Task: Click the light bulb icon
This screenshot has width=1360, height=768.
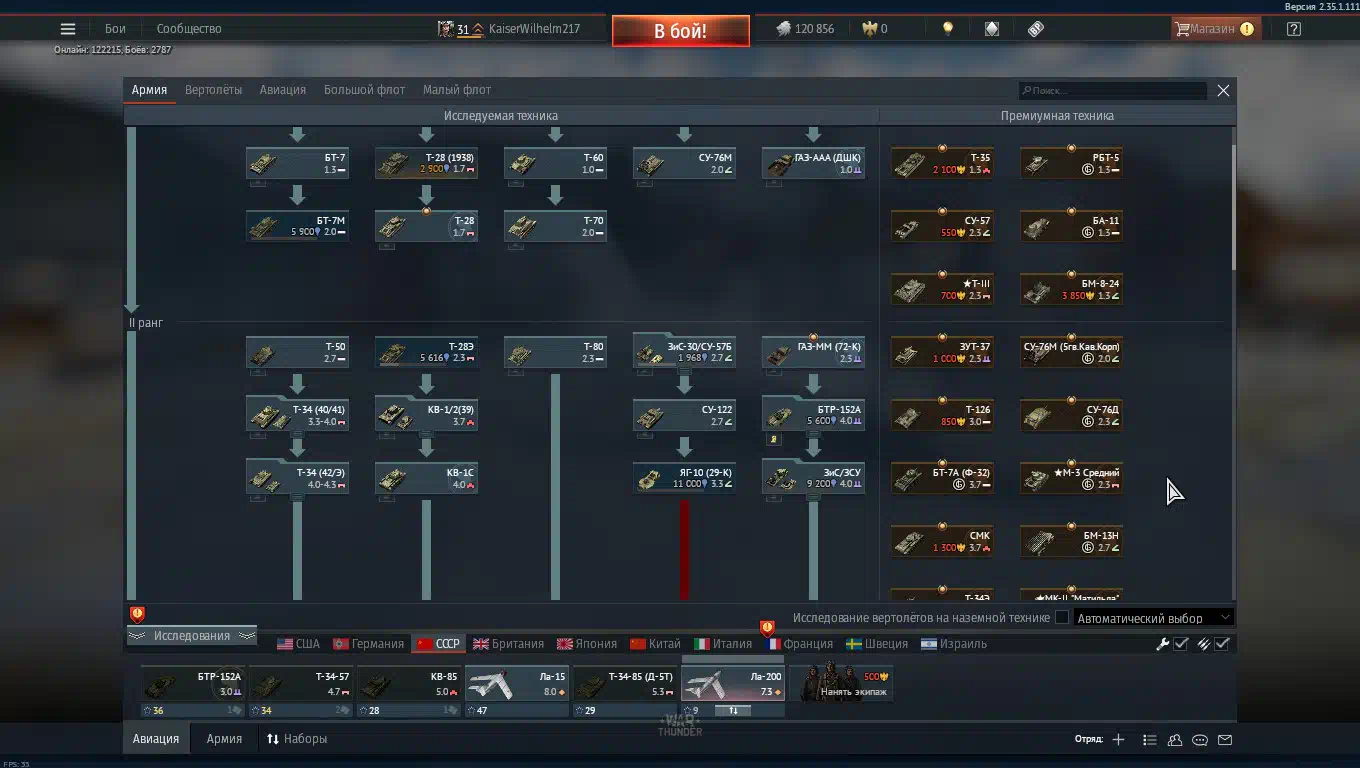Action: coord(948,29)
